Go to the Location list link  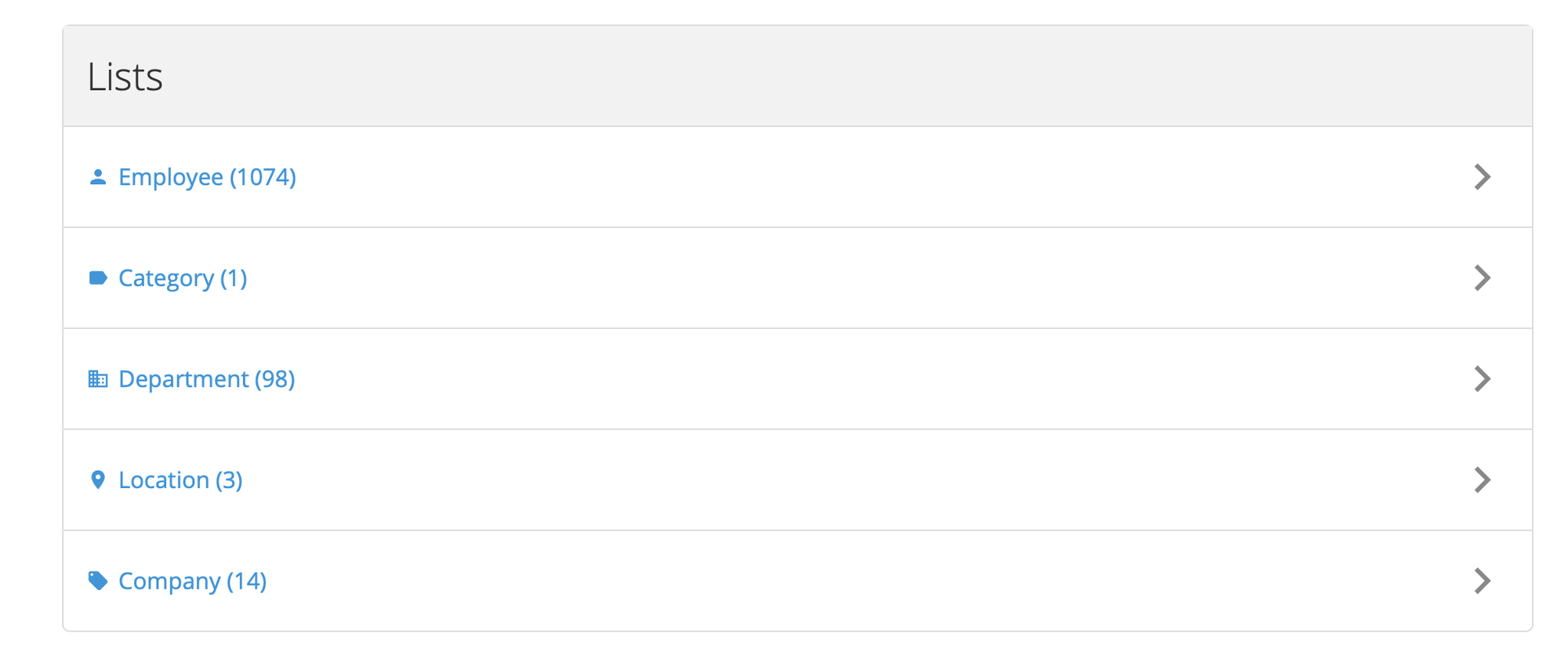click(x=164, y=479)
